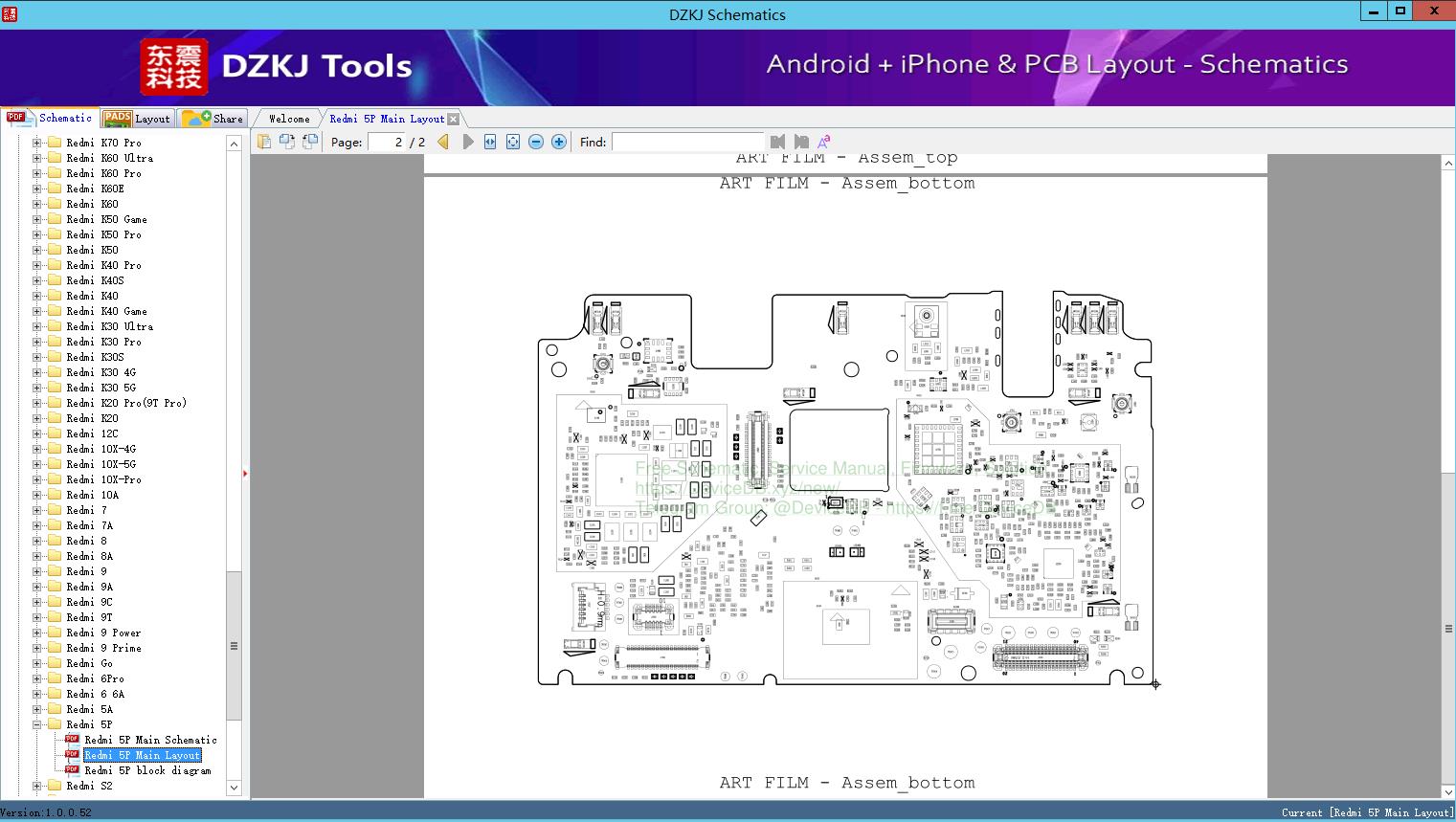Switch to the Schematic tab
Viewport: 1456px width, 822px height.
(49, 118)
